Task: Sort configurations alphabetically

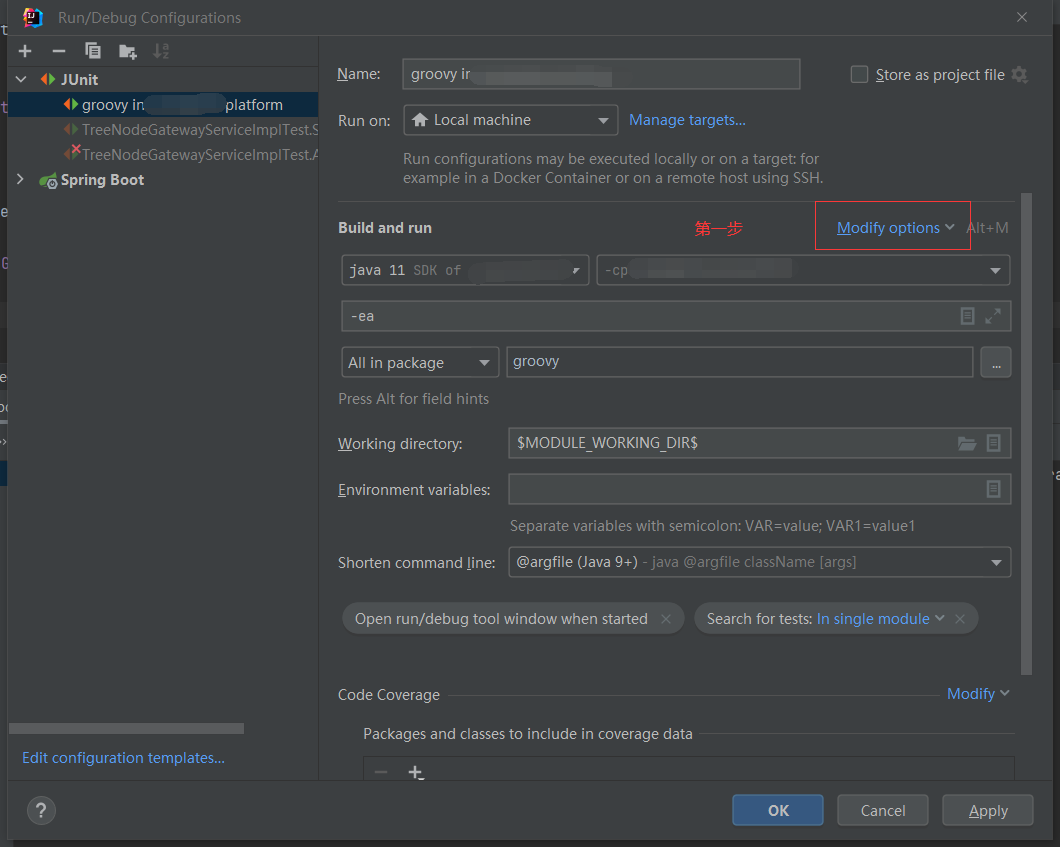Action: (160, 50)
